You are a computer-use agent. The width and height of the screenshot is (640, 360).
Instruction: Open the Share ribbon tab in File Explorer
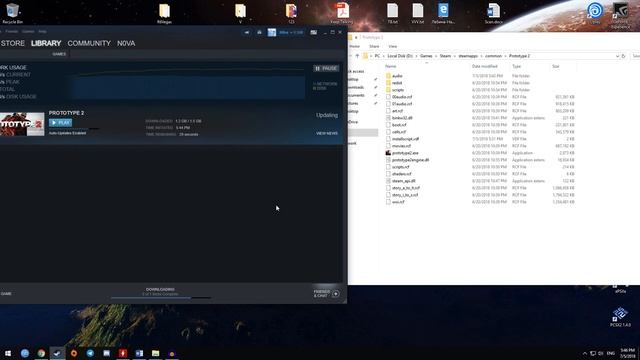click(x=374, y=47)
